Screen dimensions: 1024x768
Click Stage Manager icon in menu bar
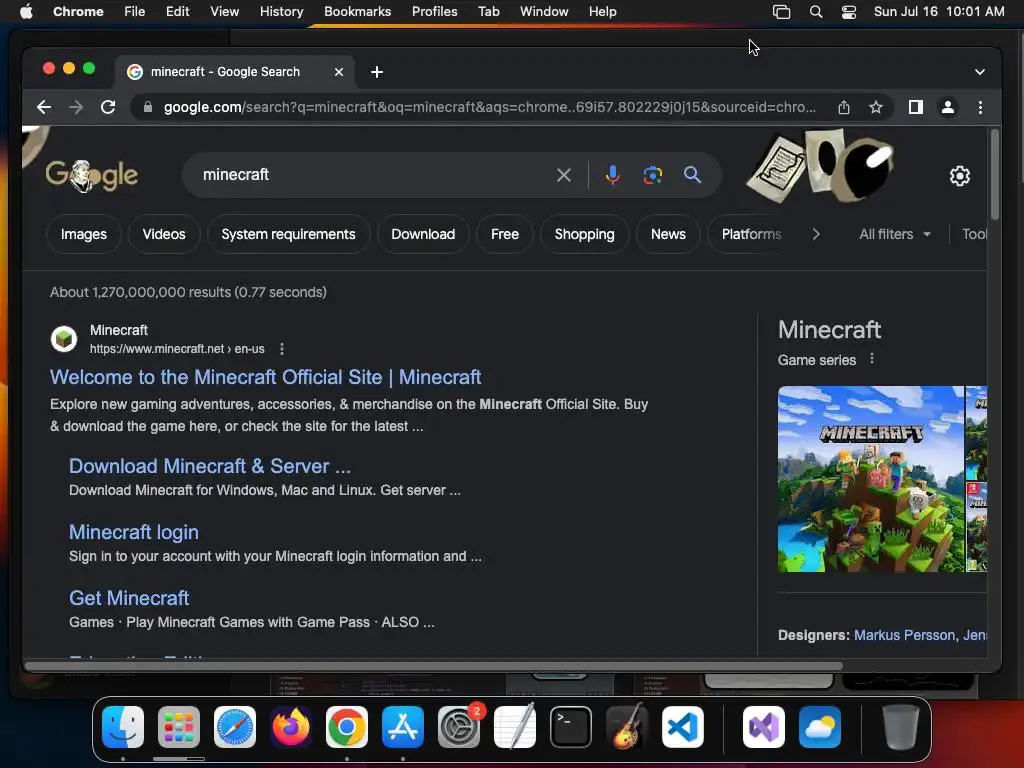(x=782, y=12)
